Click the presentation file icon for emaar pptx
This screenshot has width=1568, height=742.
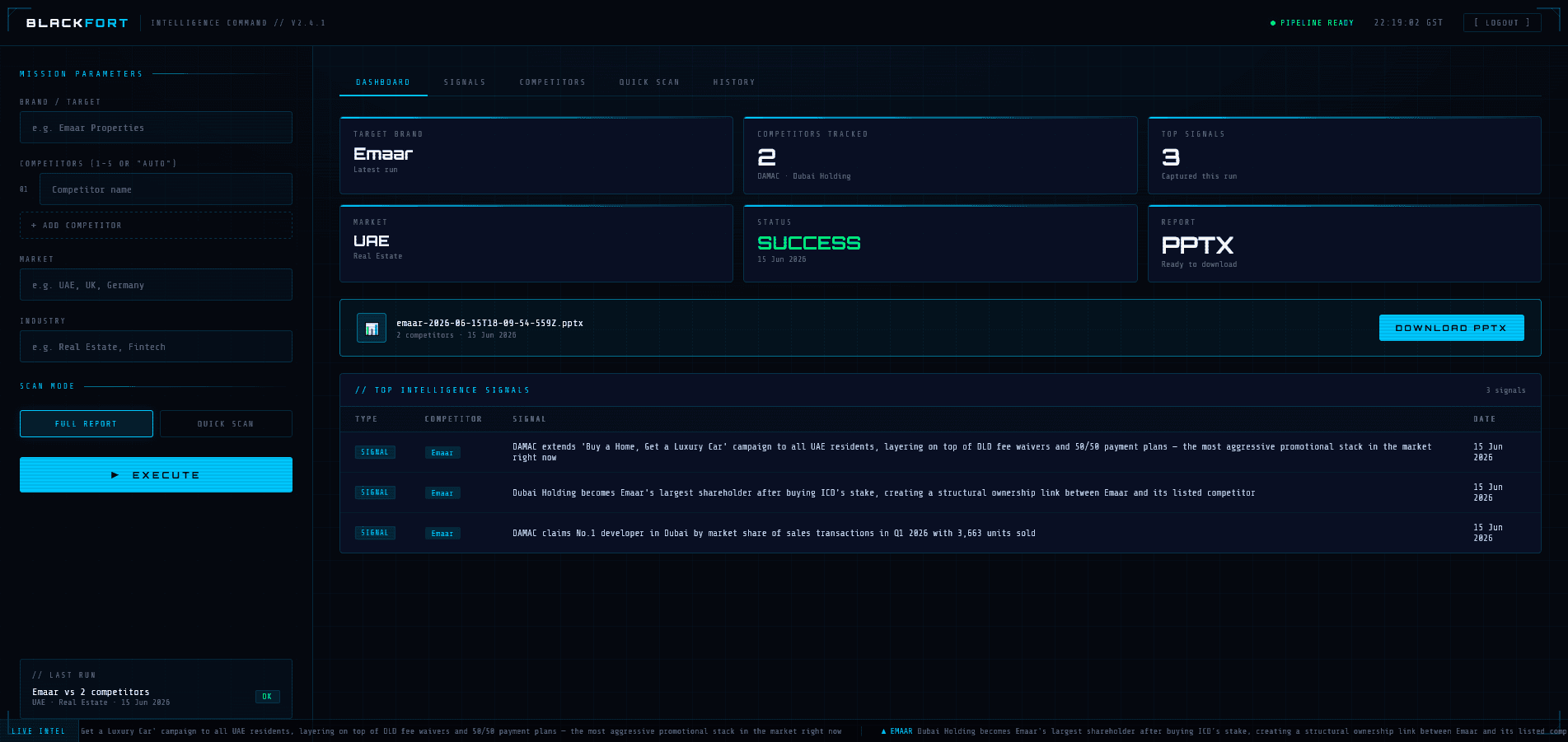tap(372, 328)
